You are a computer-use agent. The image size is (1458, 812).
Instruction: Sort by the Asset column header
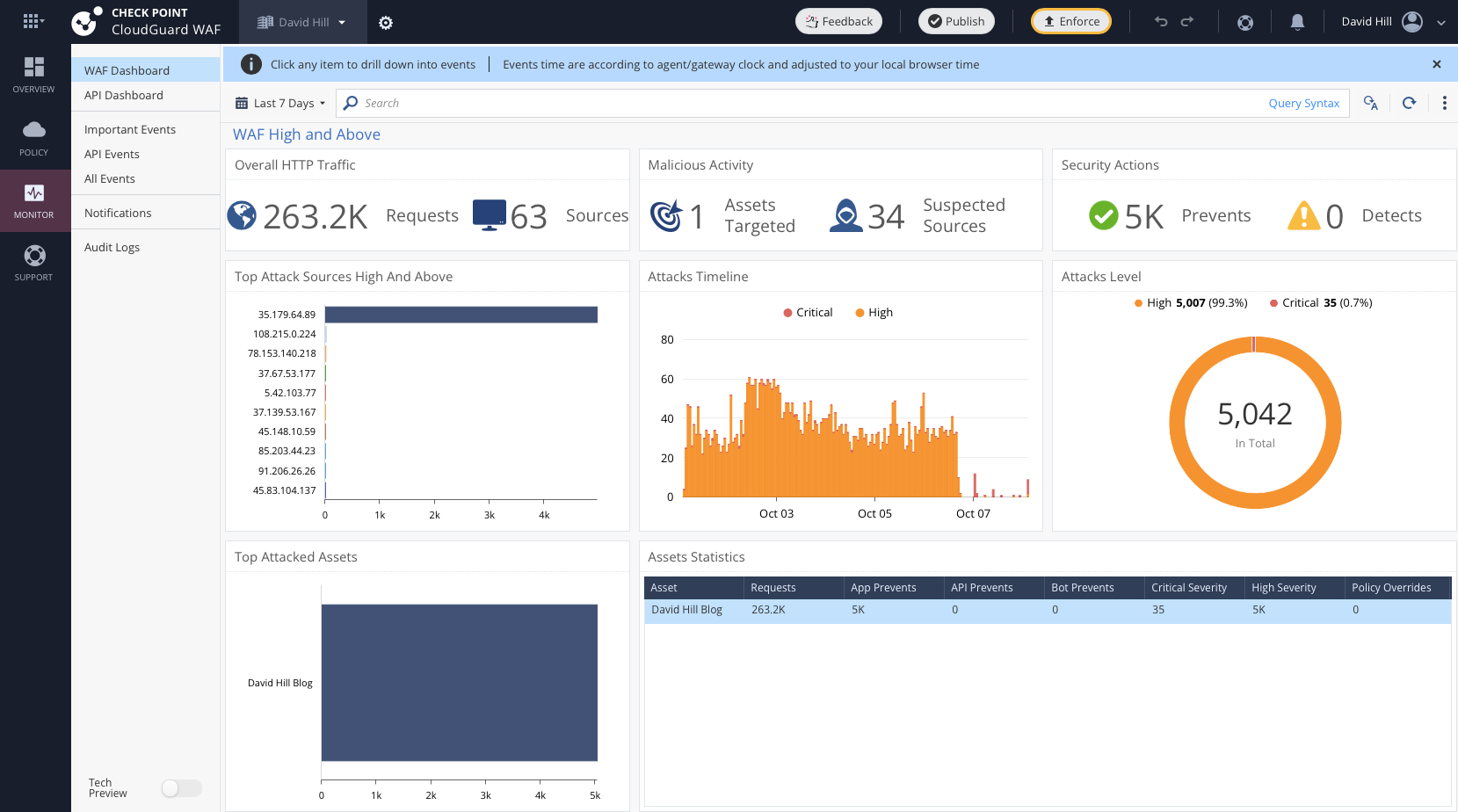[x=694, y=588]
